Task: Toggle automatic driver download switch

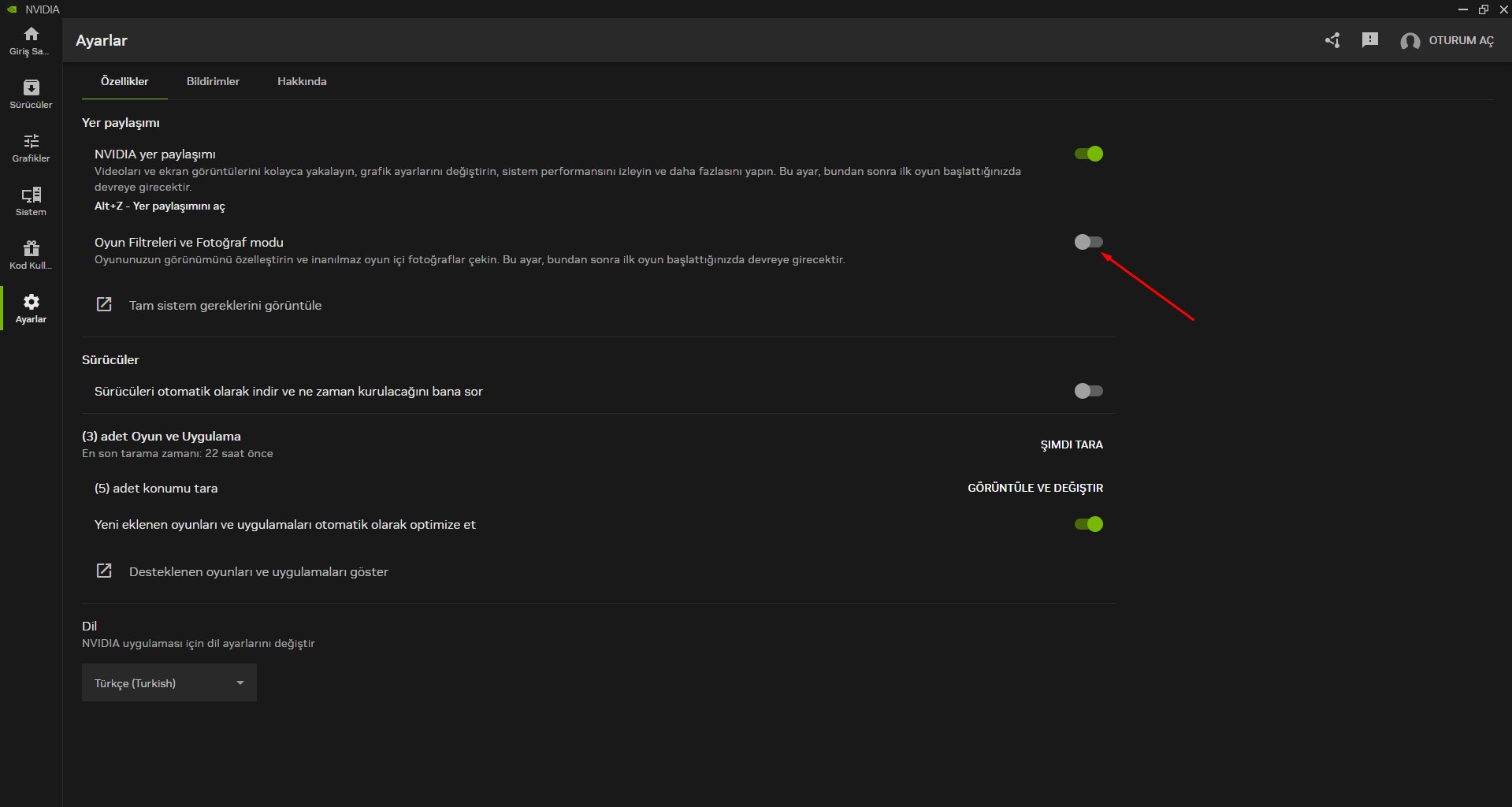Action: pyautogui.click(x=1088, y=391)
